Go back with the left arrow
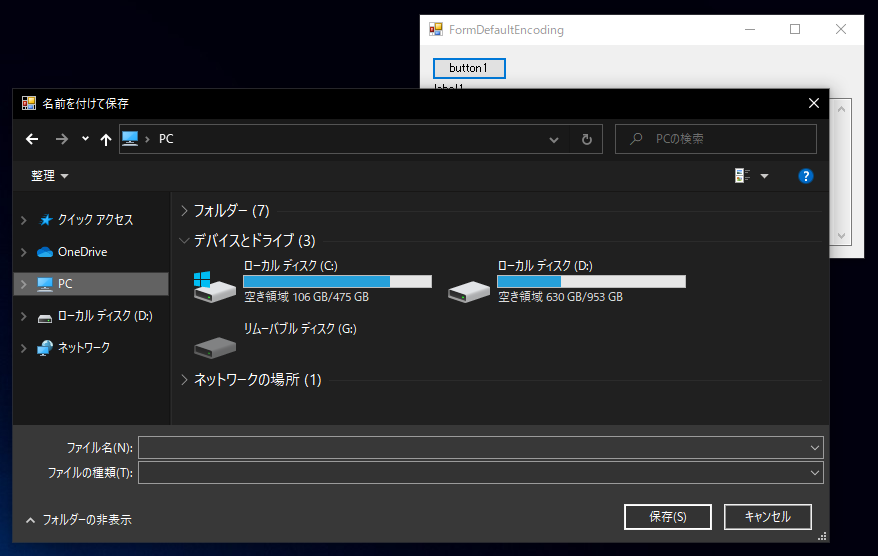Viewport: 878px width, 556px height. [x=32, y=139]
